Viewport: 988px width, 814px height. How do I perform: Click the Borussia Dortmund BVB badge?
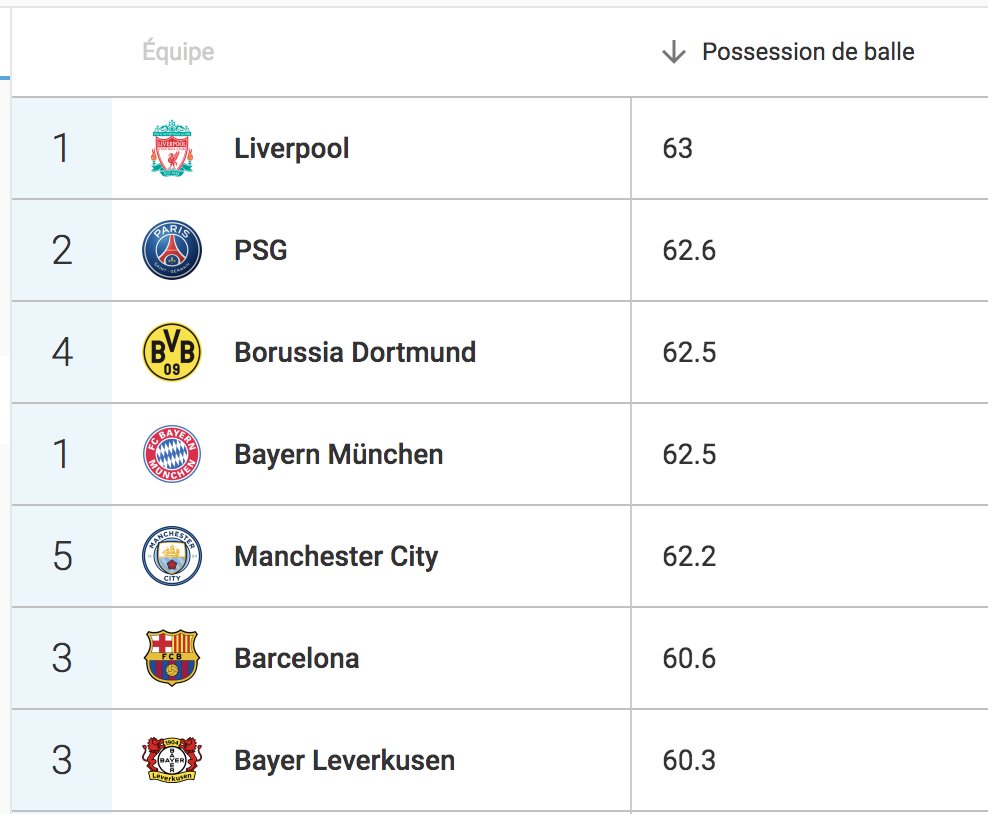click(172, 352)
